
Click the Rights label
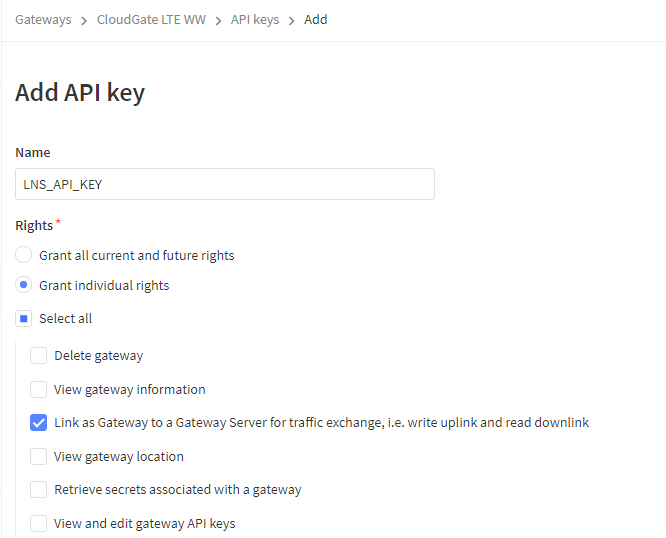[x=34, y=225]
